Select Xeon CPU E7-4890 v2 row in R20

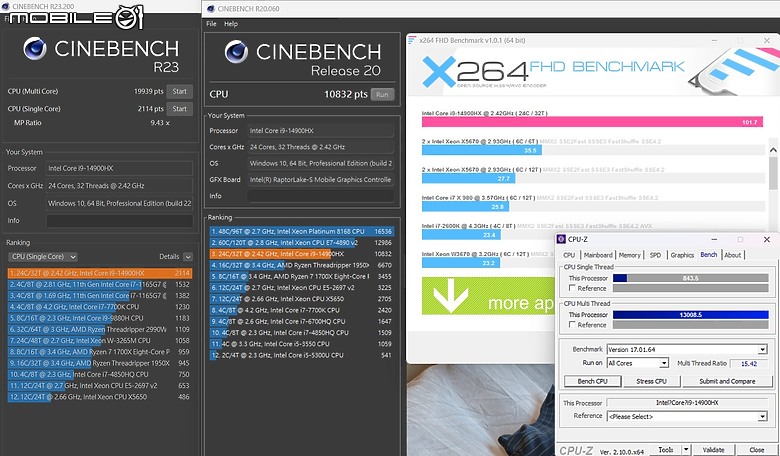tap(301, 243)
